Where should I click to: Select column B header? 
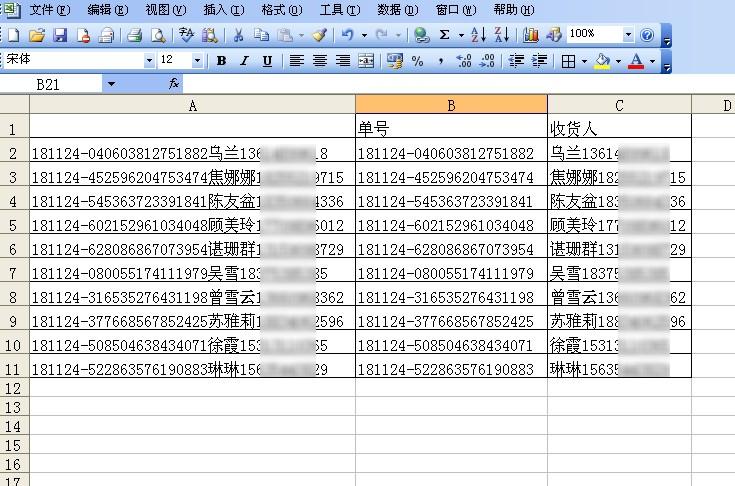coord(451,105)
